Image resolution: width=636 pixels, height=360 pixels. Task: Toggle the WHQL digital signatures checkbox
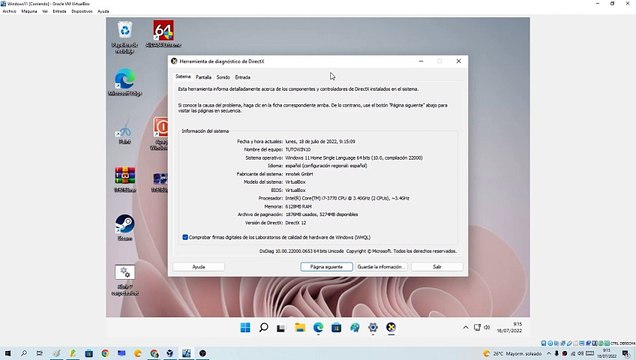tap(185, 237)
